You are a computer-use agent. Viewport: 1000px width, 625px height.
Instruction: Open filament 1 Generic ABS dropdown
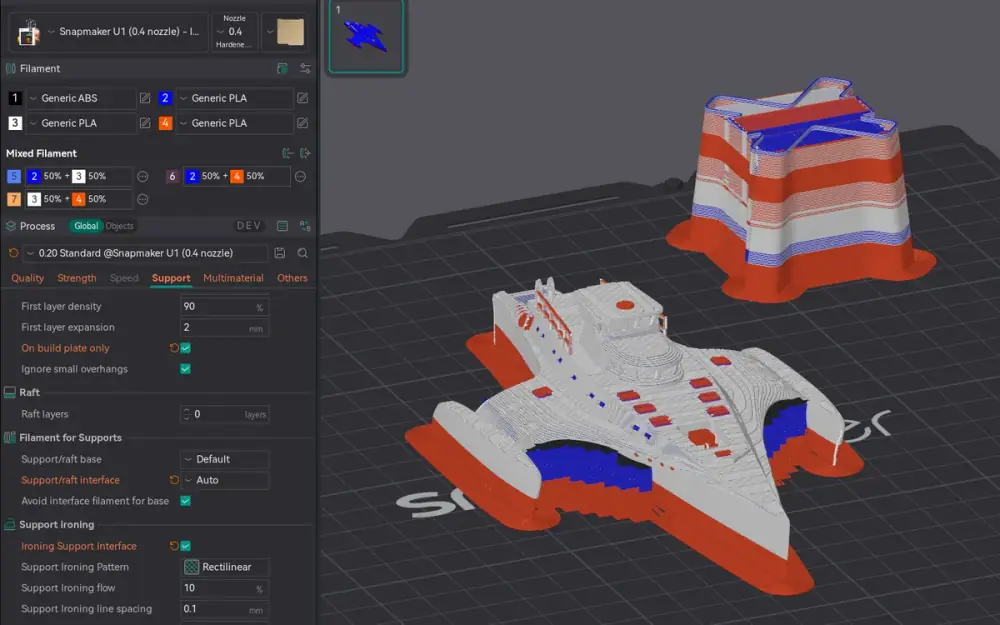point(80,98)
